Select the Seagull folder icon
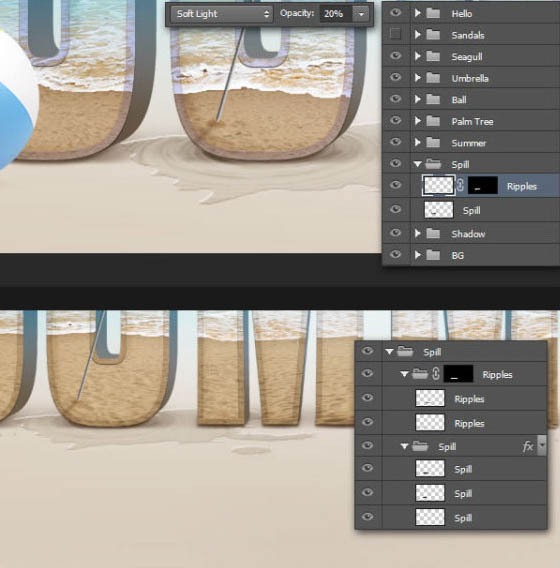 [x=433, y=56]
